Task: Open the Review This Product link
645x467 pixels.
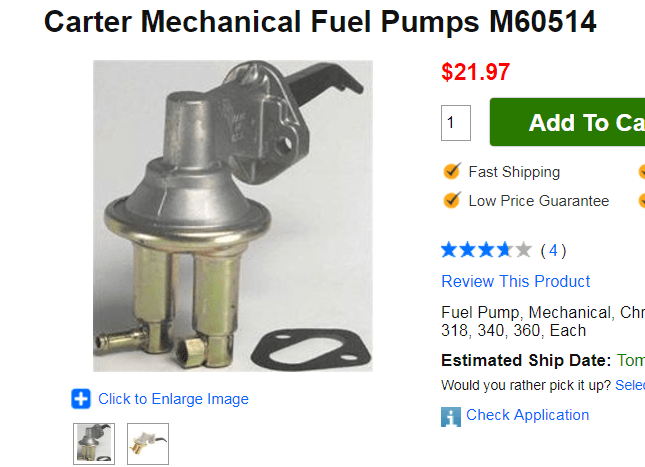Action: 515,281
